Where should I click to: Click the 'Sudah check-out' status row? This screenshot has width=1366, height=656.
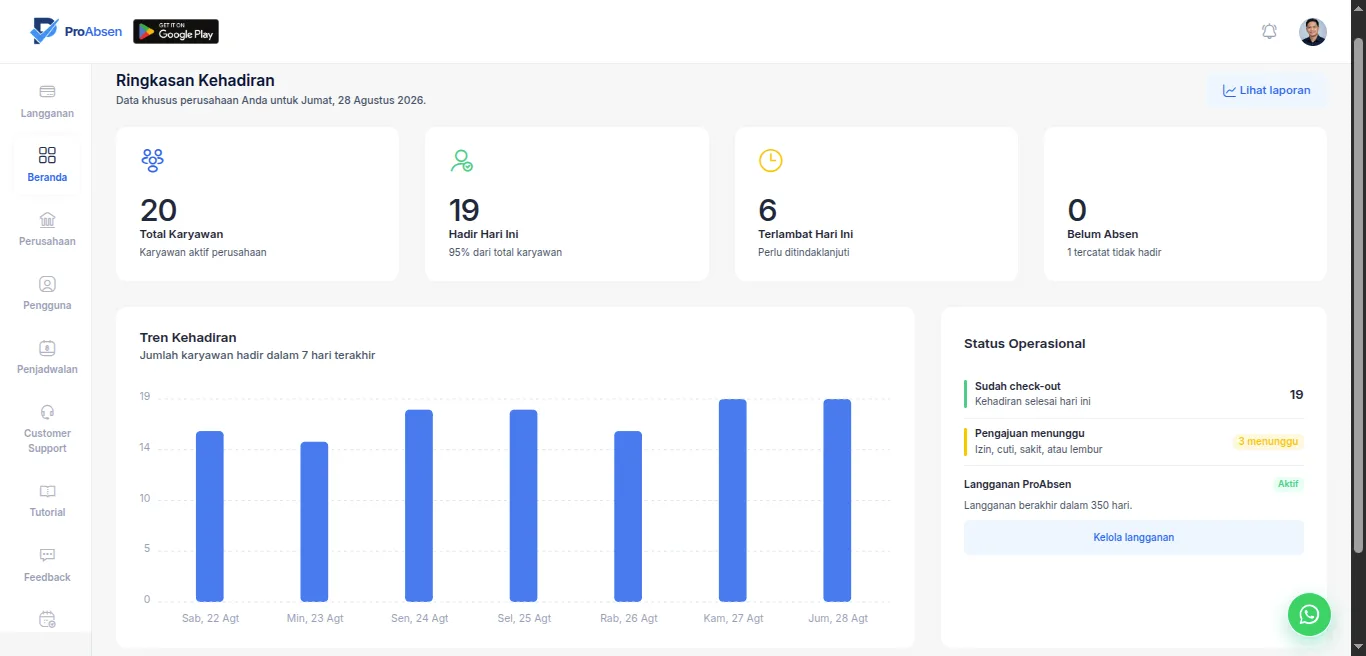click(1133, 394)
